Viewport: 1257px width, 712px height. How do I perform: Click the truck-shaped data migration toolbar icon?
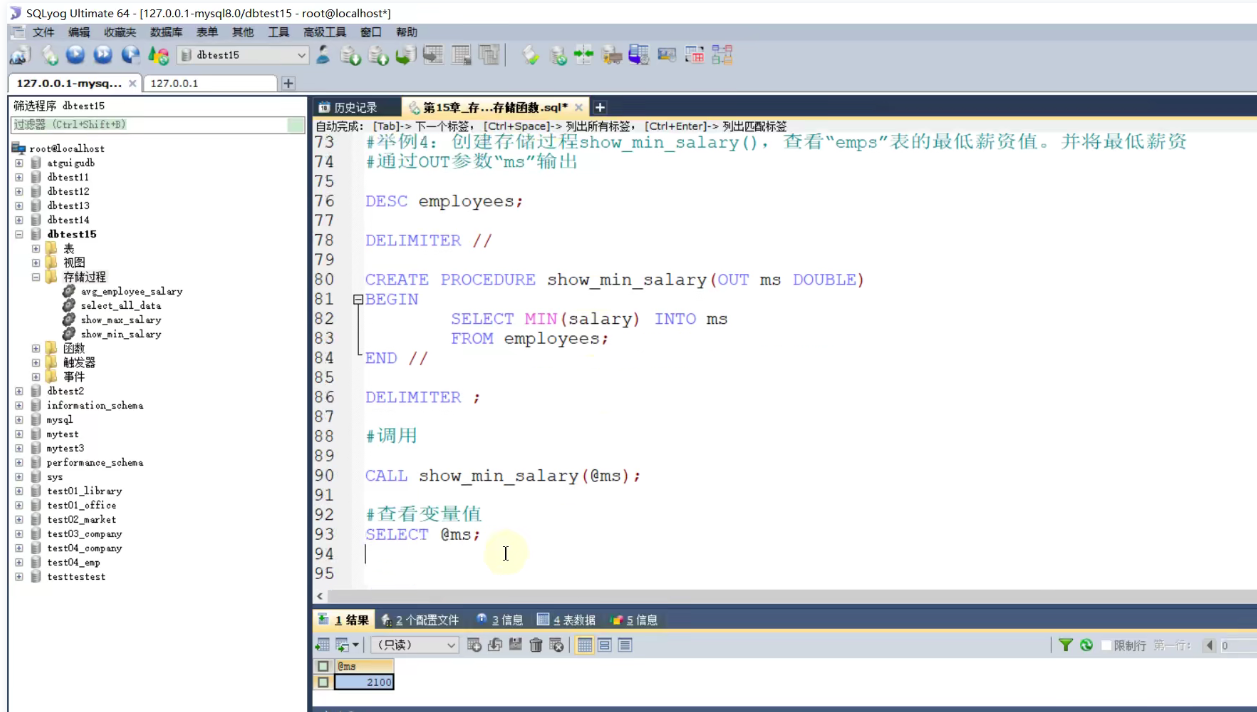coord(612,56)
